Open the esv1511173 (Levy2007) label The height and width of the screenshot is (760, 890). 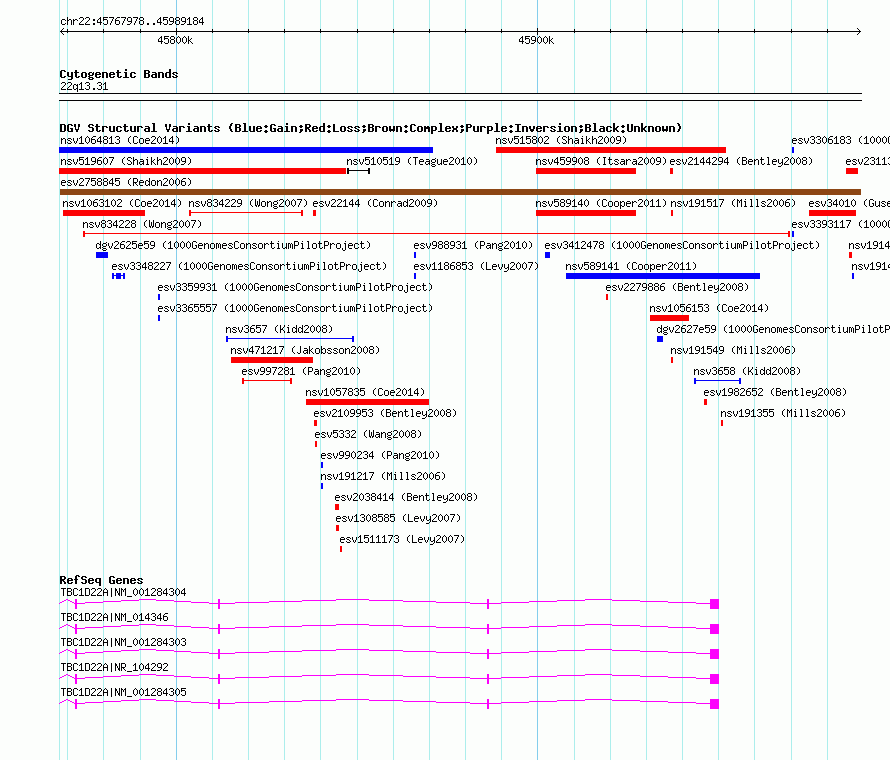click(402, 539)
